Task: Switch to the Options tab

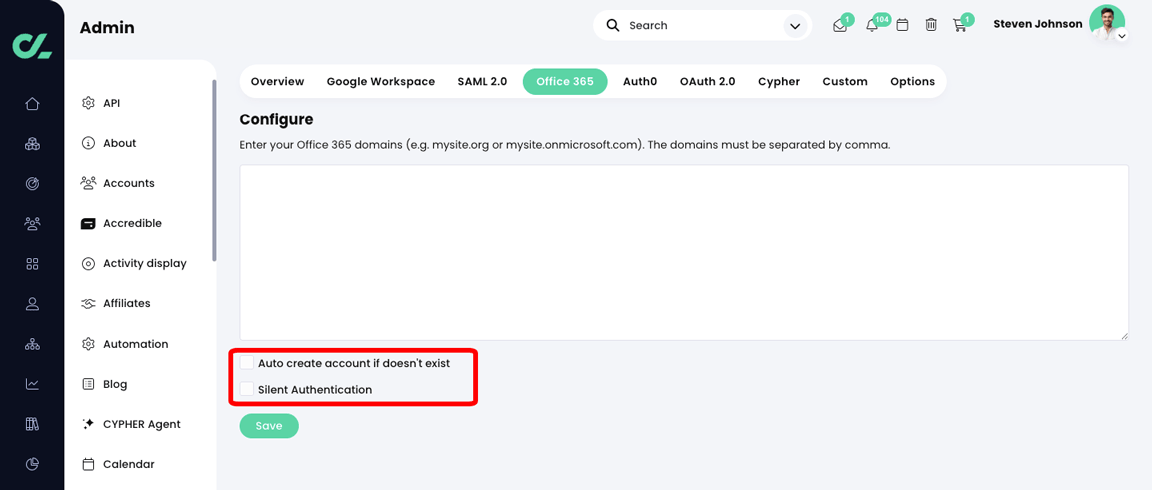Action: [912, 82]
